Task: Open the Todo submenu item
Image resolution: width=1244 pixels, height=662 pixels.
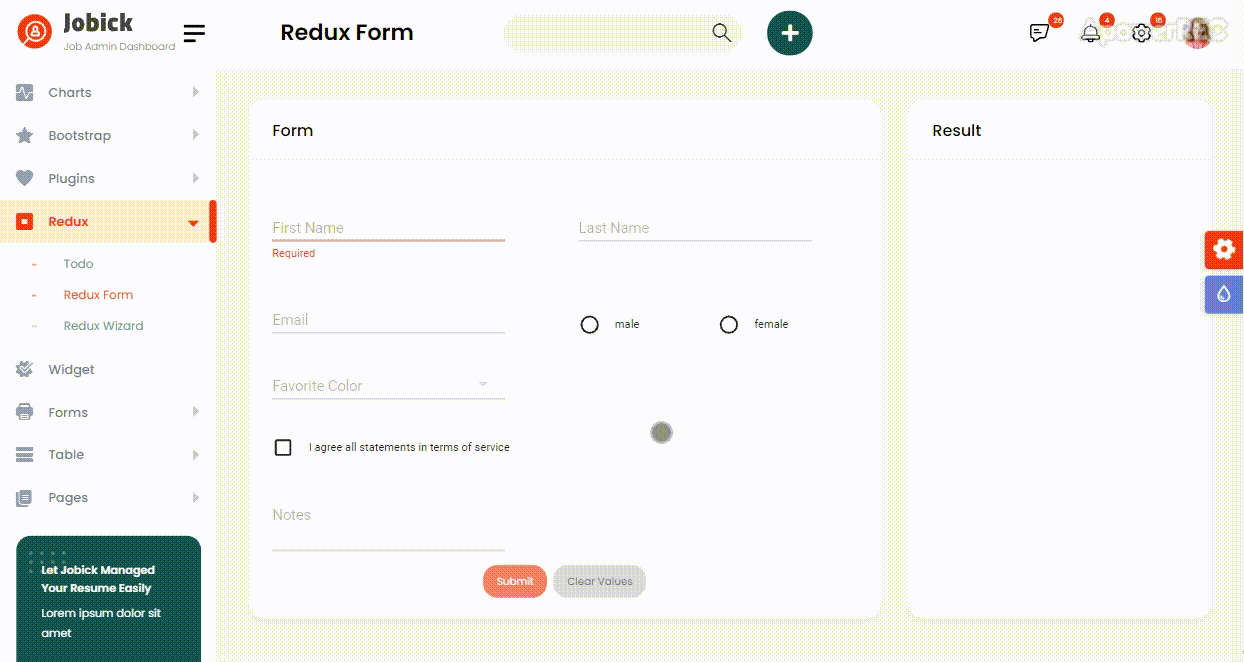Action: point(78,264)
